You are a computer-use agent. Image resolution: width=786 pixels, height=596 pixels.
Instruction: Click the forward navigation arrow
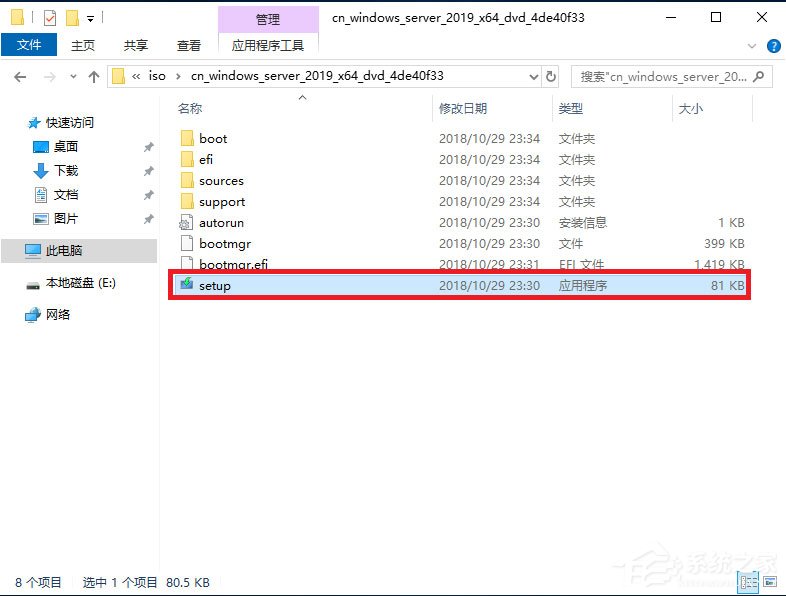50,77
